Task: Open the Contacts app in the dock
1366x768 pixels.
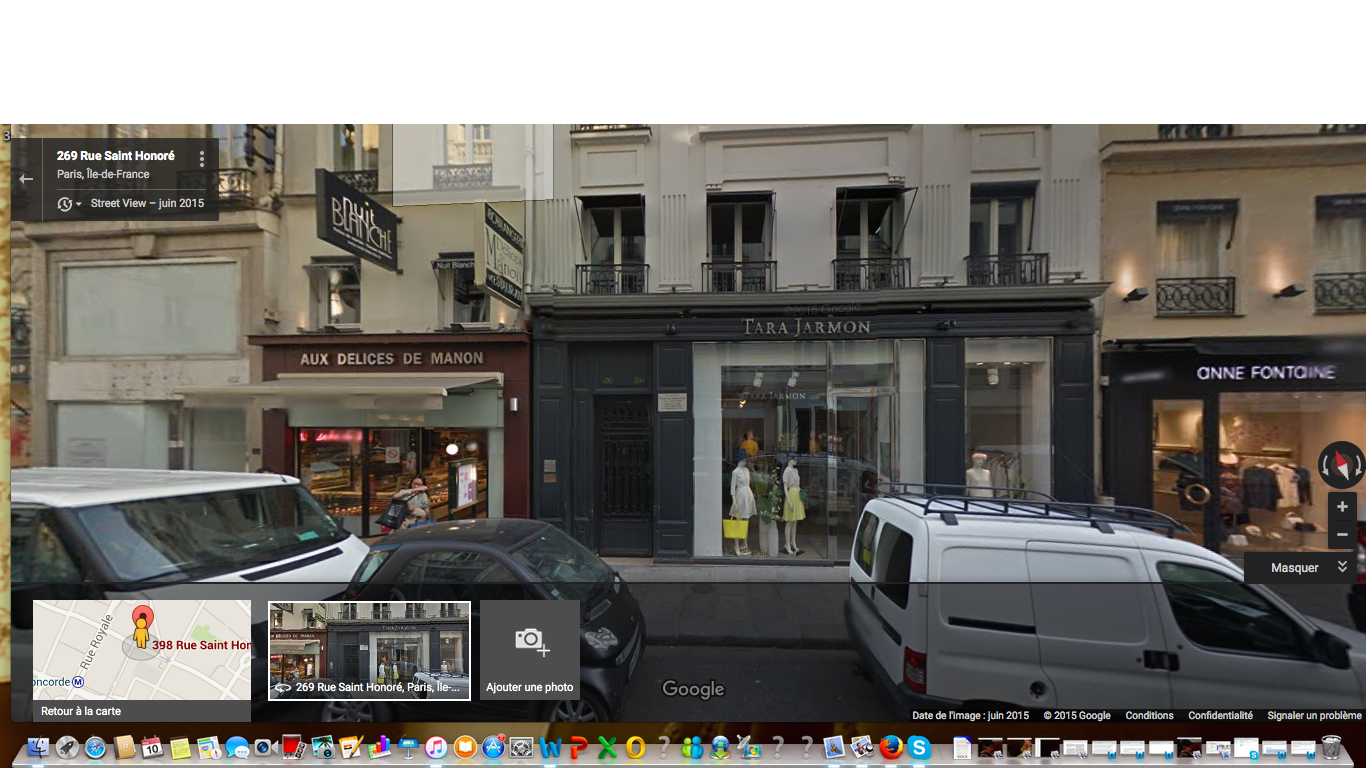Action: coord(124,747)
